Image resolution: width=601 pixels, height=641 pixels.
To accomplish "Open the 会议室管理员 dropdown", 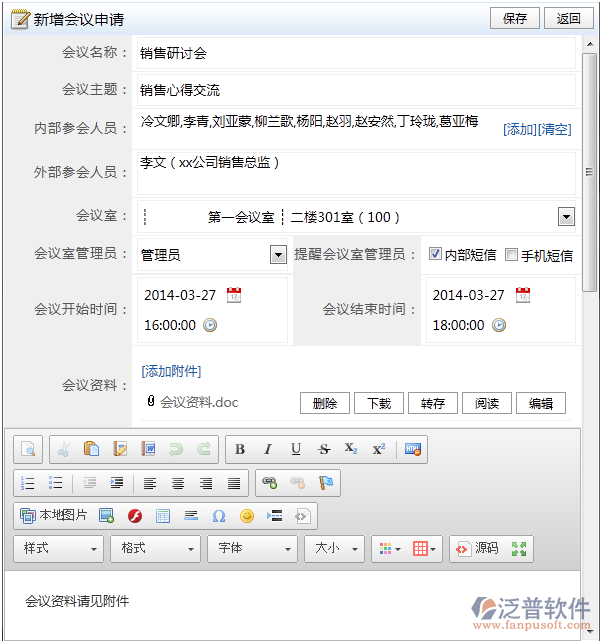I will 278,255.
